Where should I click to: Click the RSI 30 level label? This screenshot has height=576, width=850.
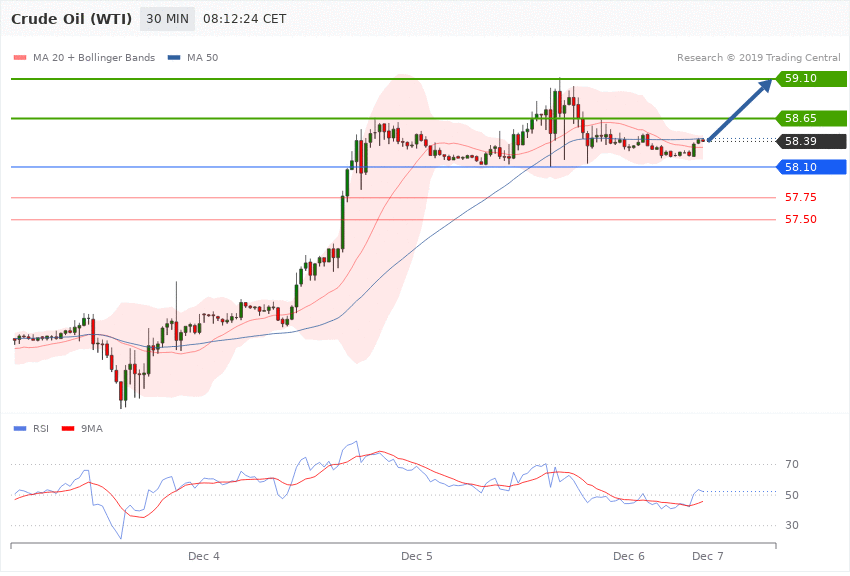pyautogui.click(x=792, y=525)
